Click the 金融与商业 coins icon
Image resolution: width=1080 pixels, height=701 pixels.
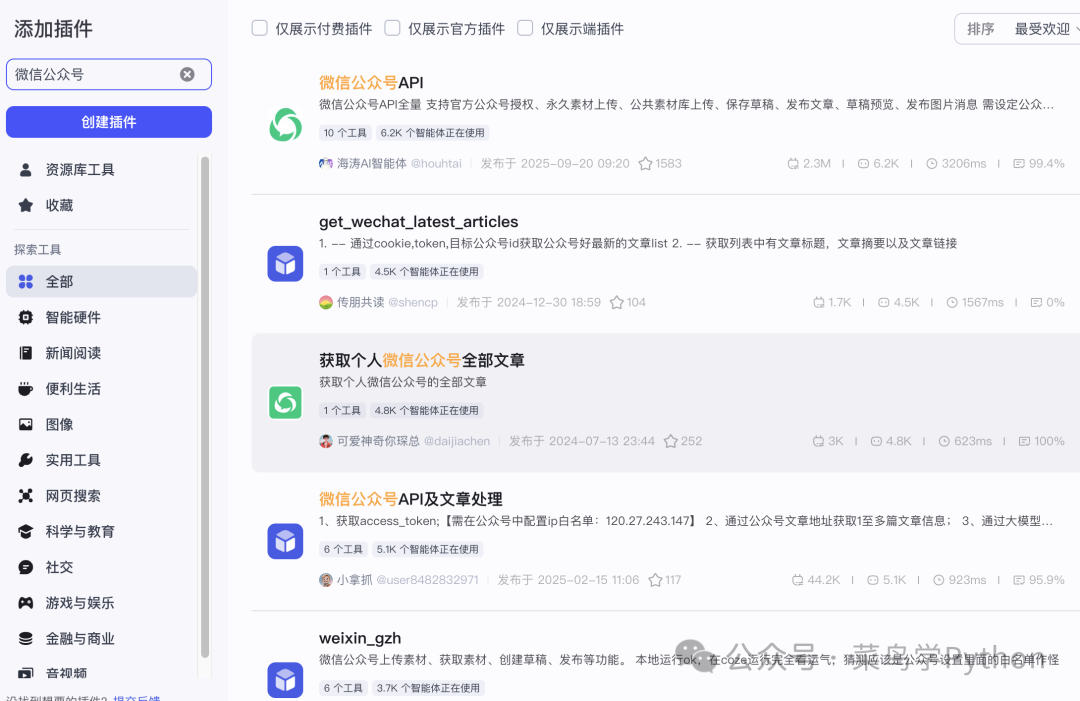pos(25,638)
